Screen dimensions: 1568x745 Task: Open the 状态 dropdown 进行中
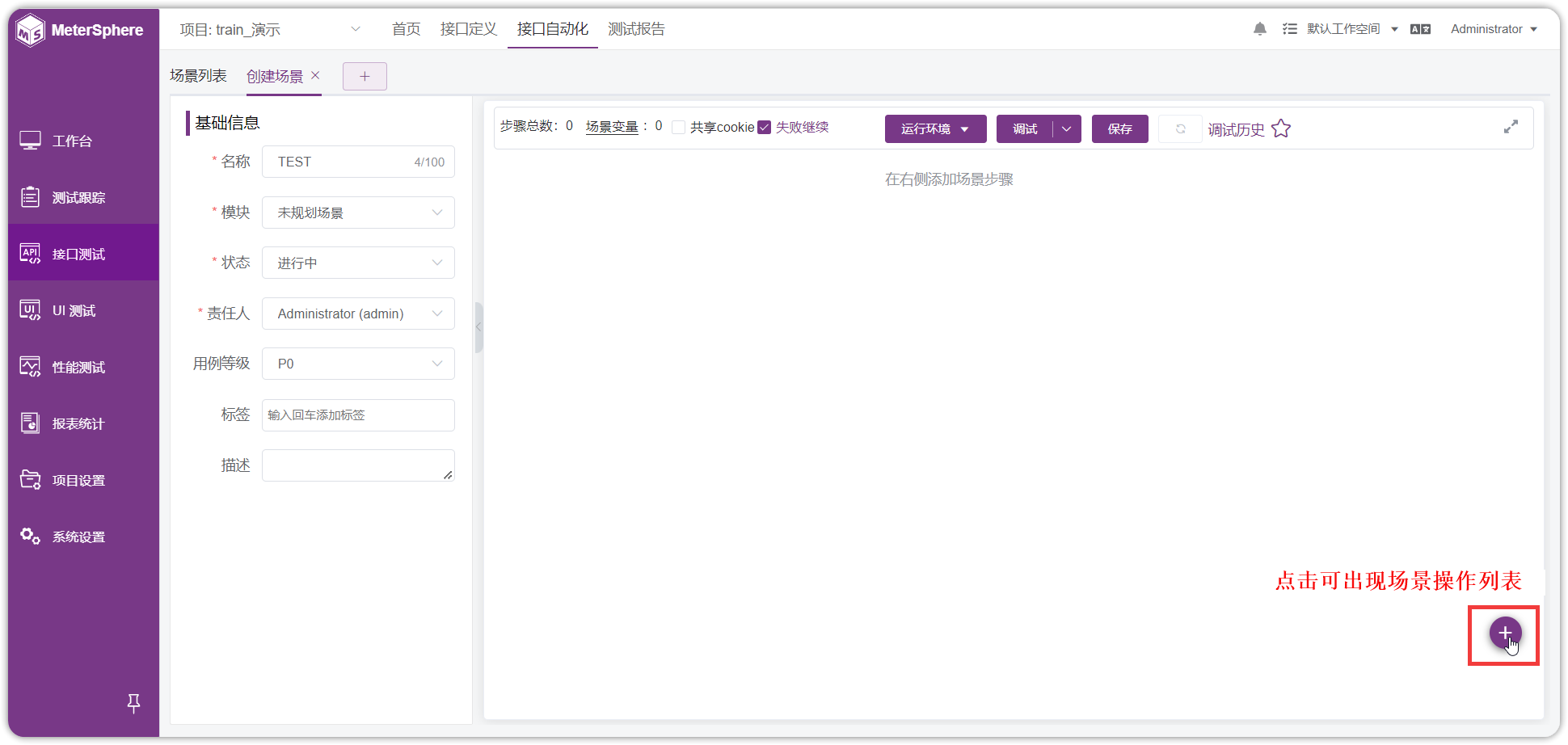point(358,263)
